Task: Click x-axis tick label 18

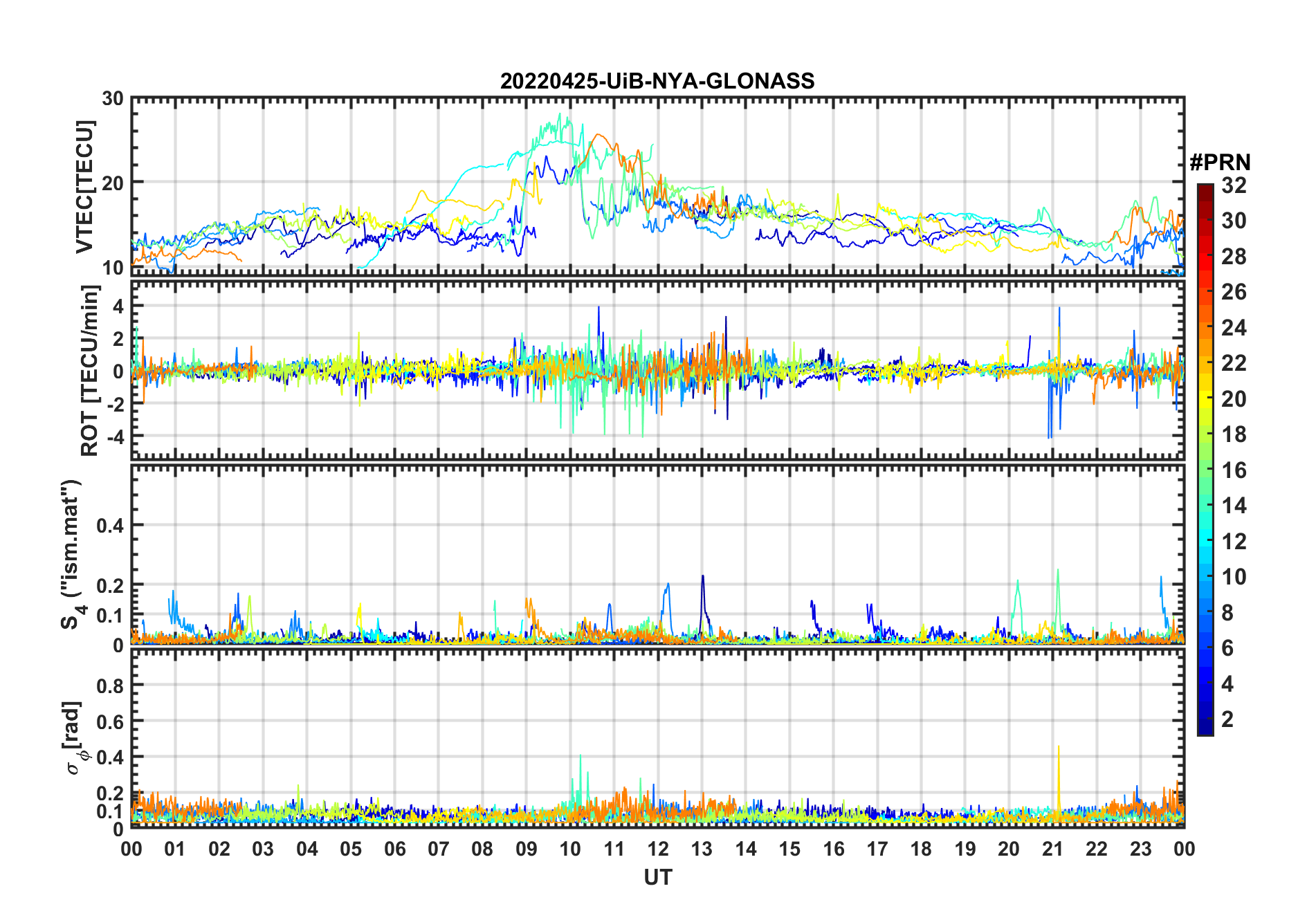Action: coord(921,849)
